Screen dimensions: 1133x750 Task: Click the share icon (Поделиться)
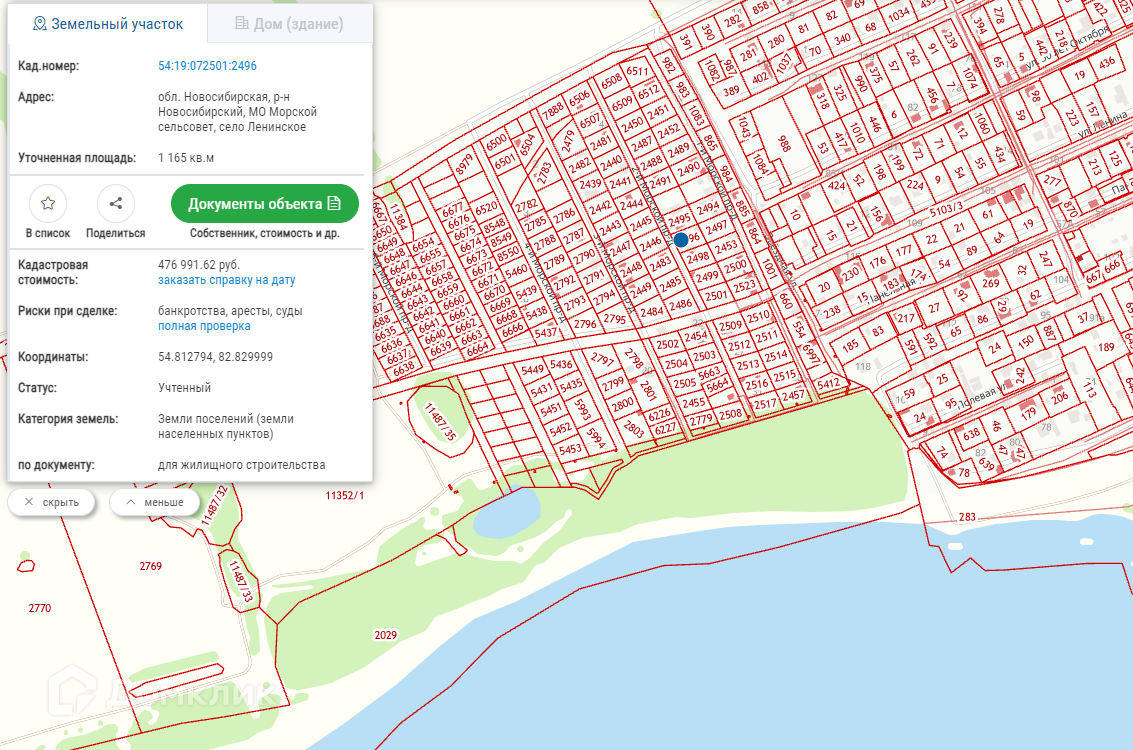point(116,204)
